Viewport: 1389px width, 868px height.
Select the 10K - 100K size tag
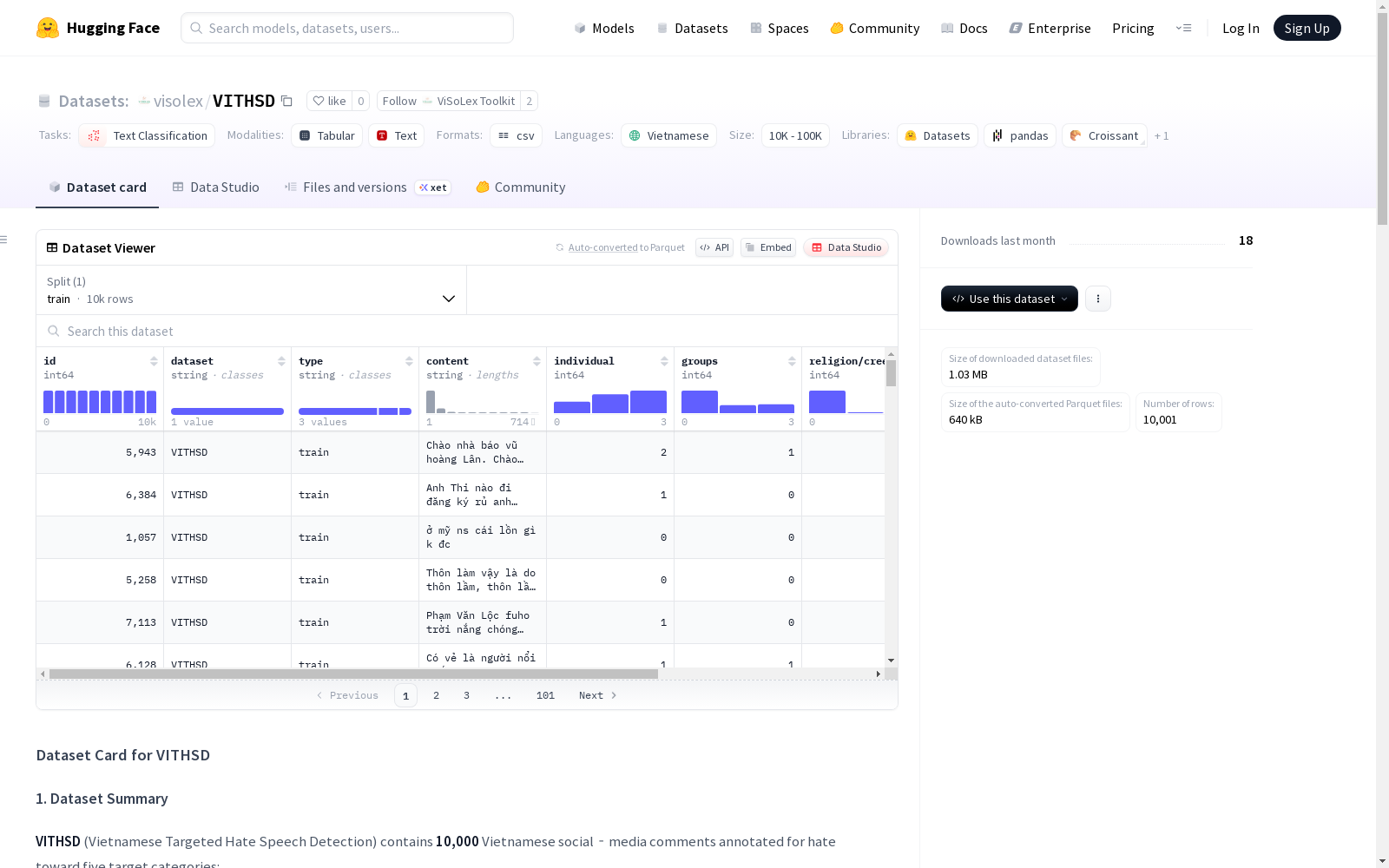[x=795, y=135]
